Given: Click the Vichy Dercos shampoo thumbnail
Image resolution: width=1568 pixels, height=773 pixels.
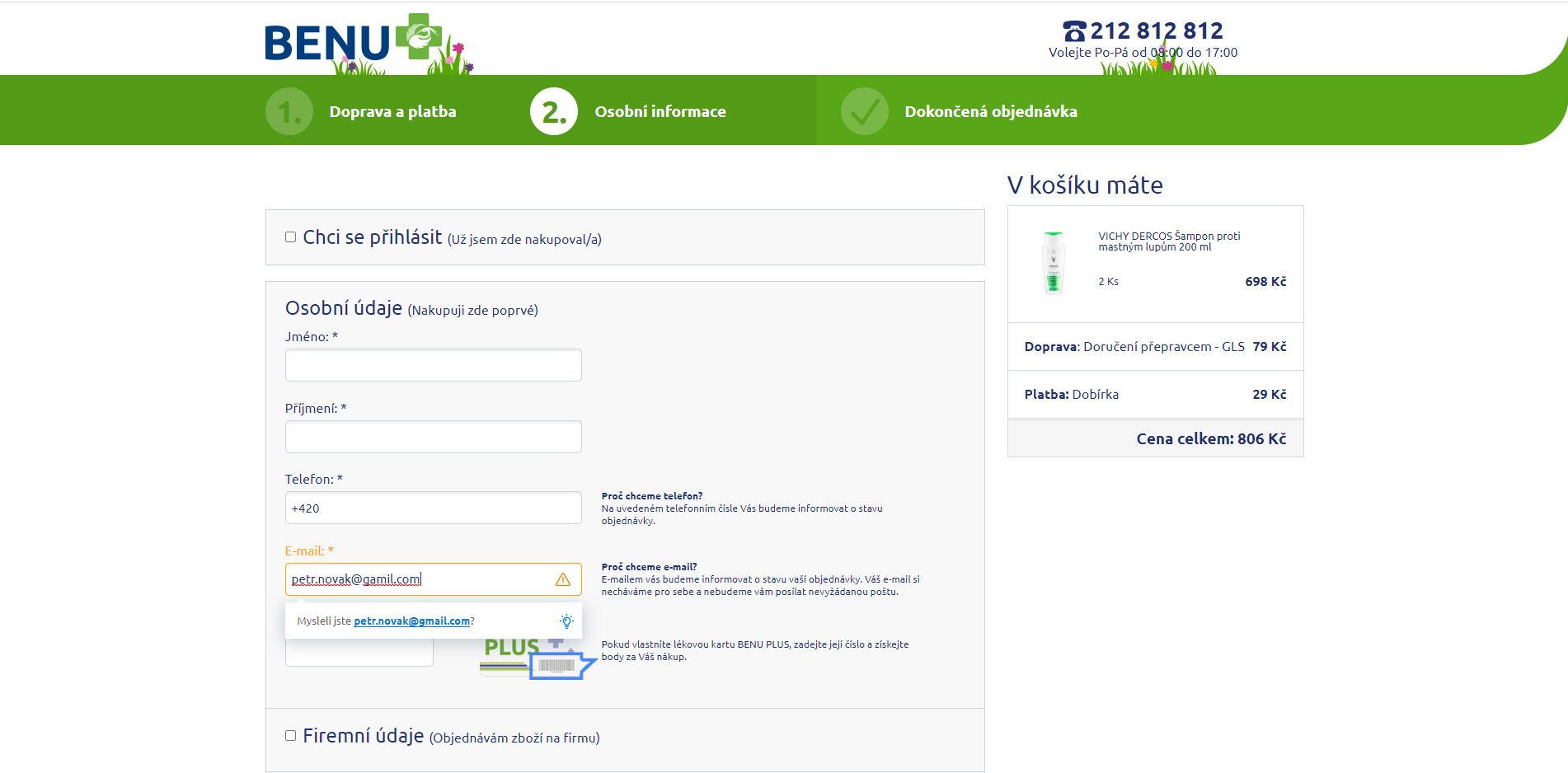Looking at the screenshot, I should coord(1053,262).
